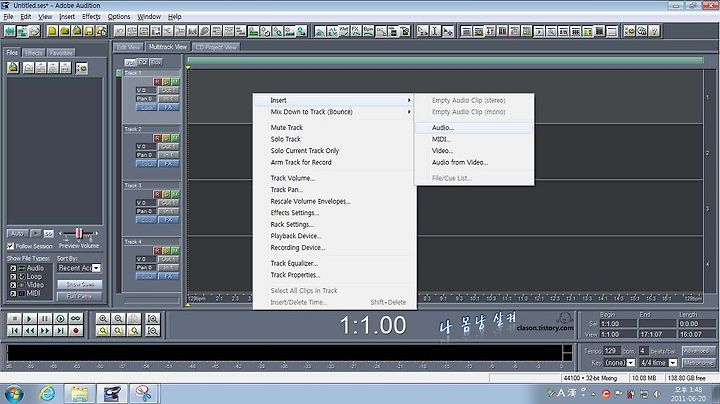The width and height of the screenshot is (720, 404).
Task: Click Go to End transport button
Action: coord(60,331)
